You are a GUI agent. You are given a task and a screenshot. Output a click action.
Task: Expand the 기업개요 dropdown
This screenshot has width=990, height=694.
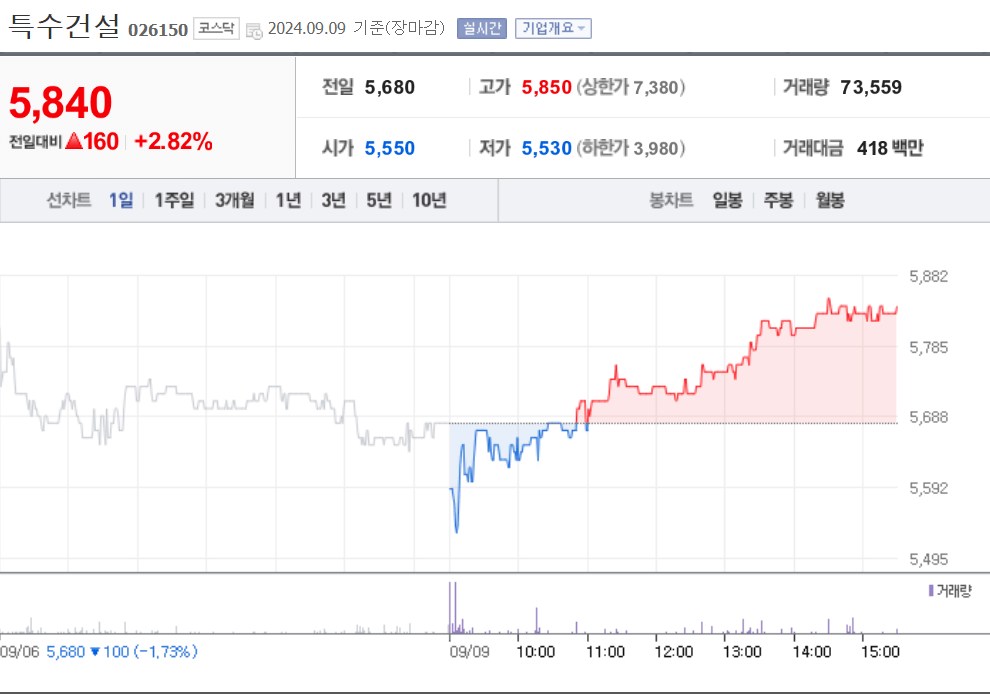[x=553, y=28]
